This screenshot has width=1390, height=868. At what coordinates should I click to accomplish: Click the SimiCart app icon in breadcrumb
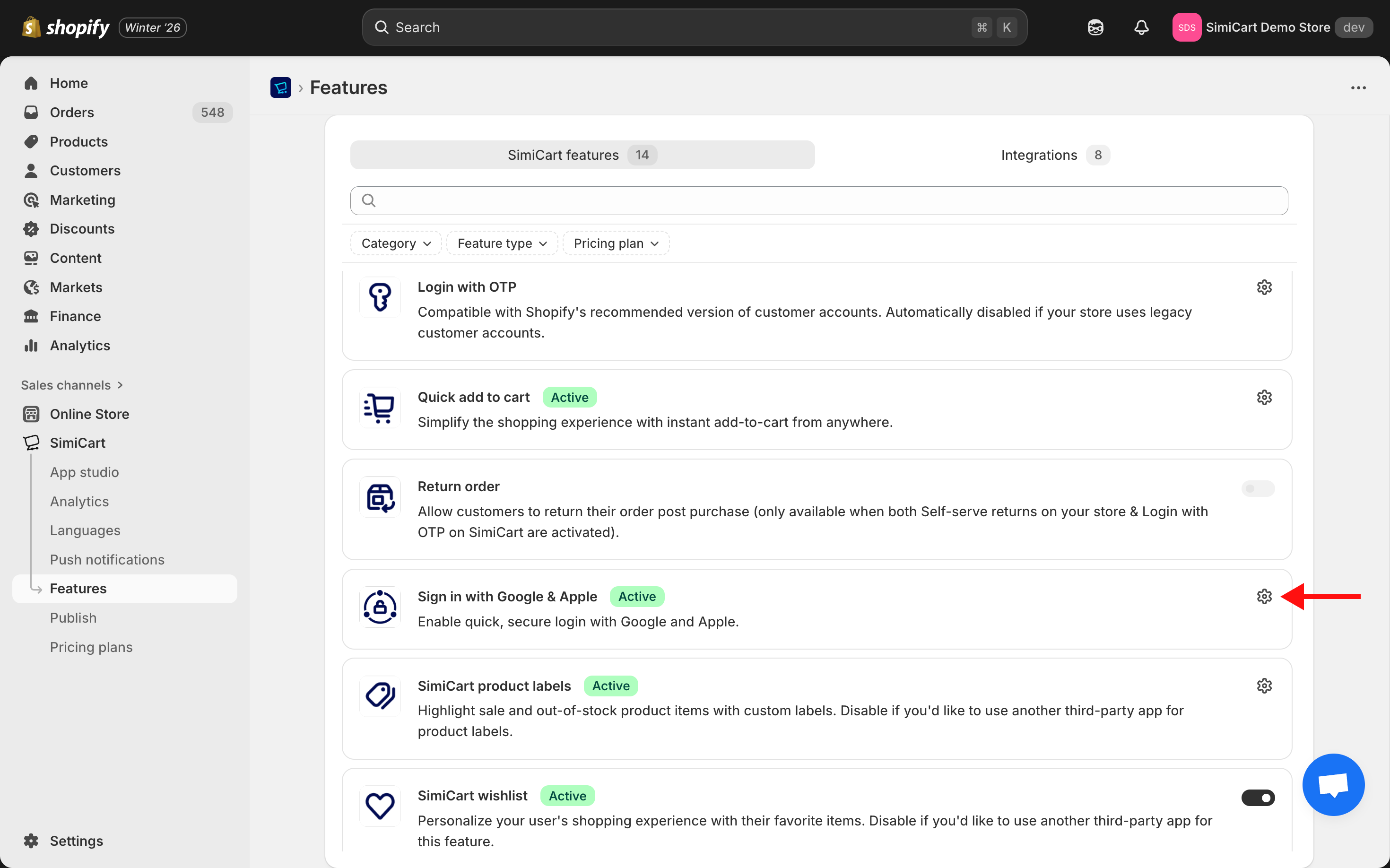[x=281, y=88]
